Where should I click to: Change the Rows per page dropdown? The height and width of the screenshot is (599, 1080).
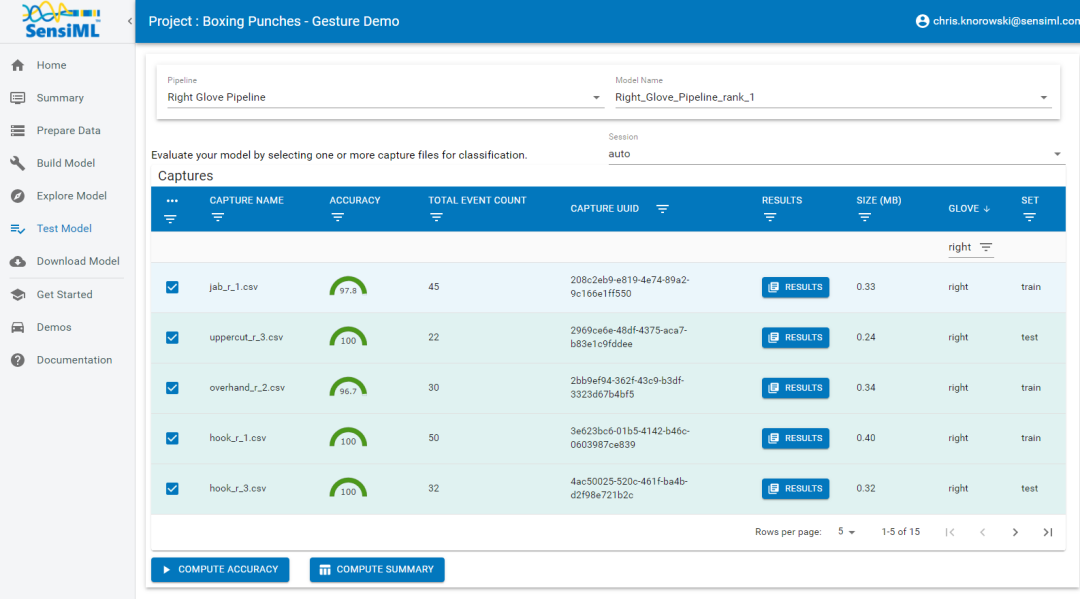point(846,532)
